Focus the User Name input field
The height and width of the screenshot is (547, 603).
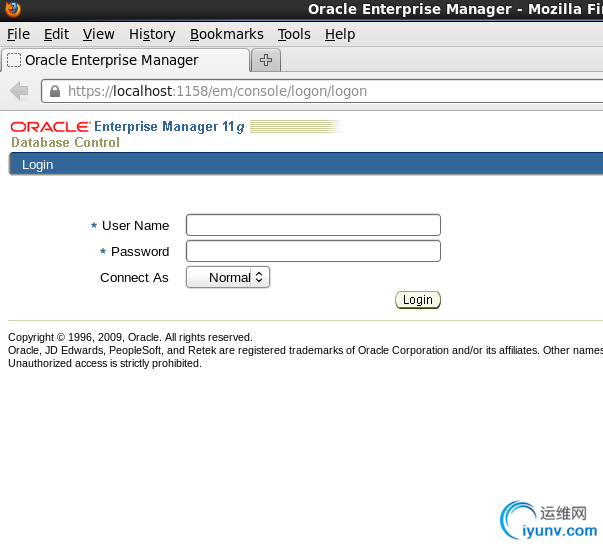click(x=313, y=225)
